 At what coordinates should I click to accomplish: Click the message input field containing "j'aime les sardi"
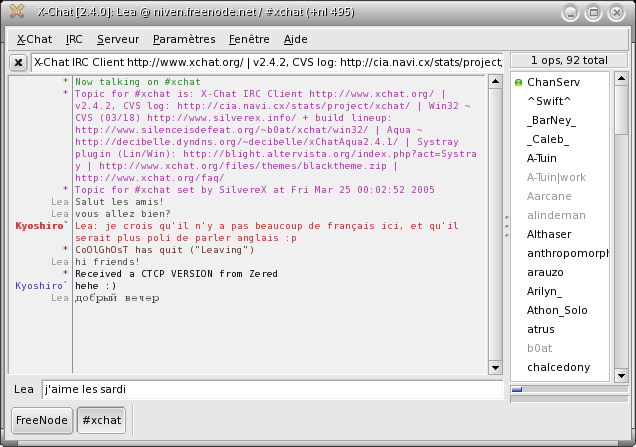pyautogui.click(x=272, y=389)
